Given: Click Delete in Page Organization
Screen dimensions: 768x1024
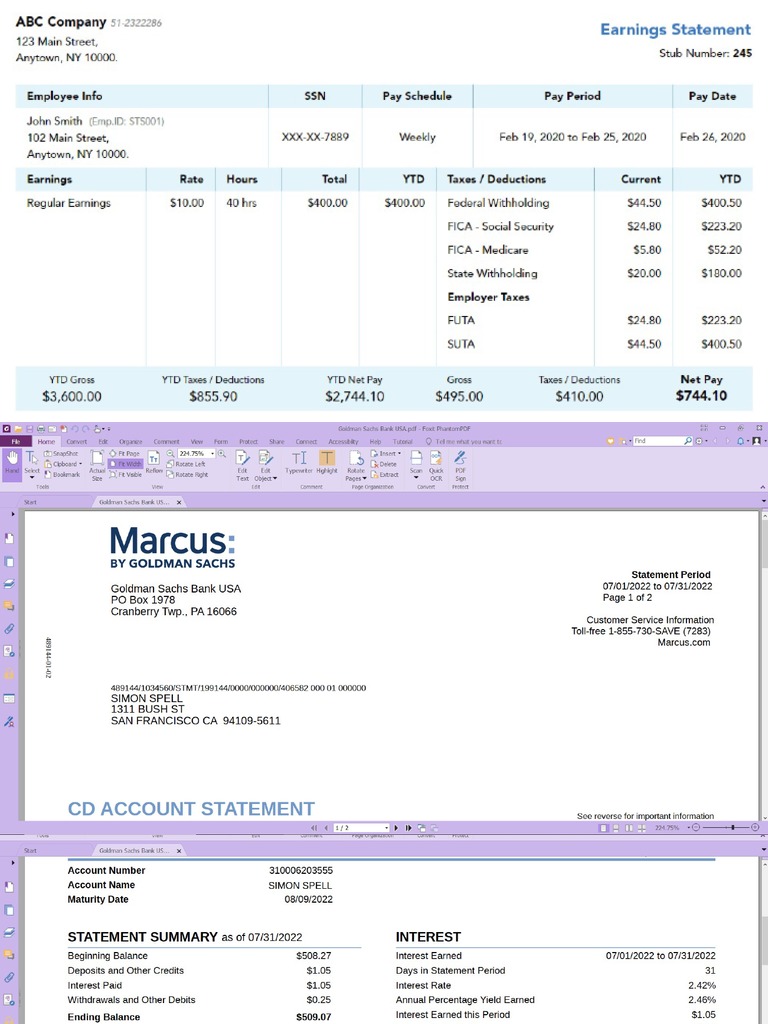Looking at the screenshot, I should coord(383,464).
